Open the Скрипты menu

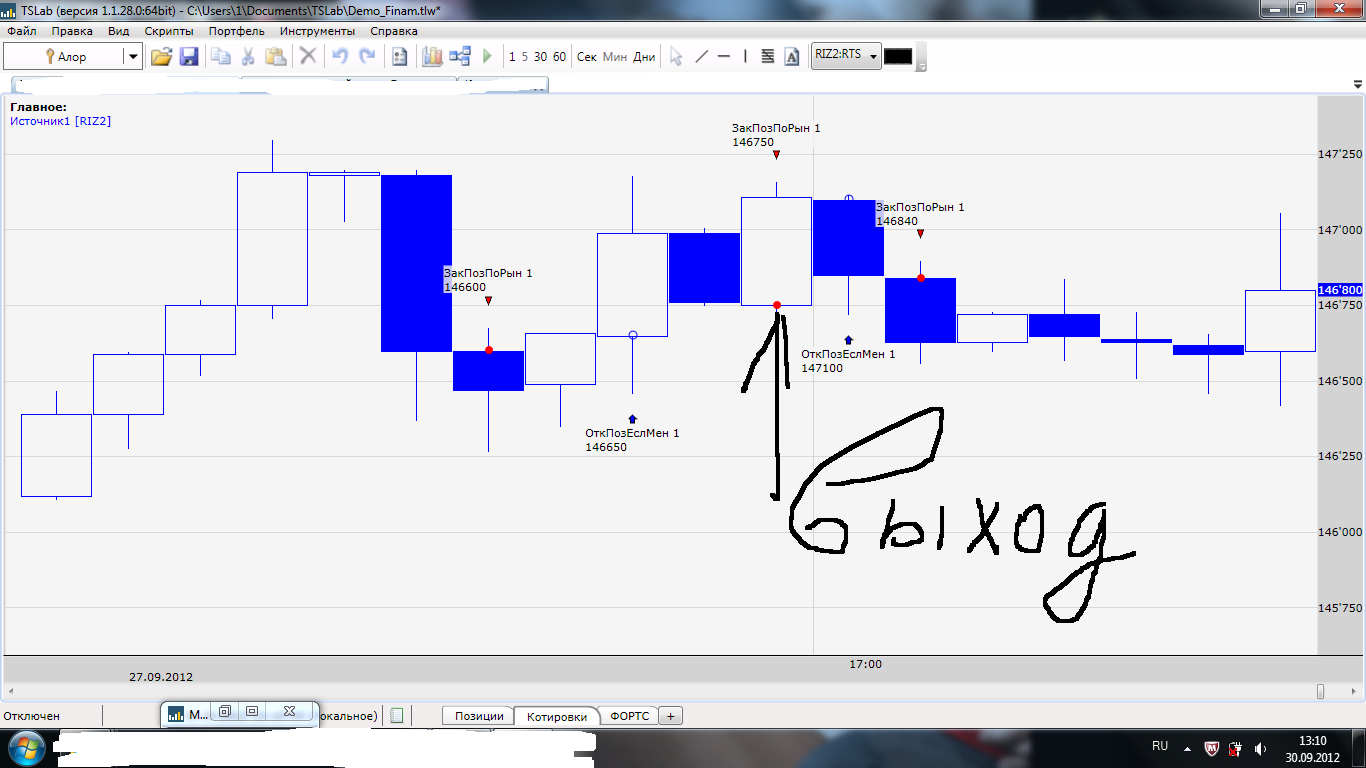point(169,31)
